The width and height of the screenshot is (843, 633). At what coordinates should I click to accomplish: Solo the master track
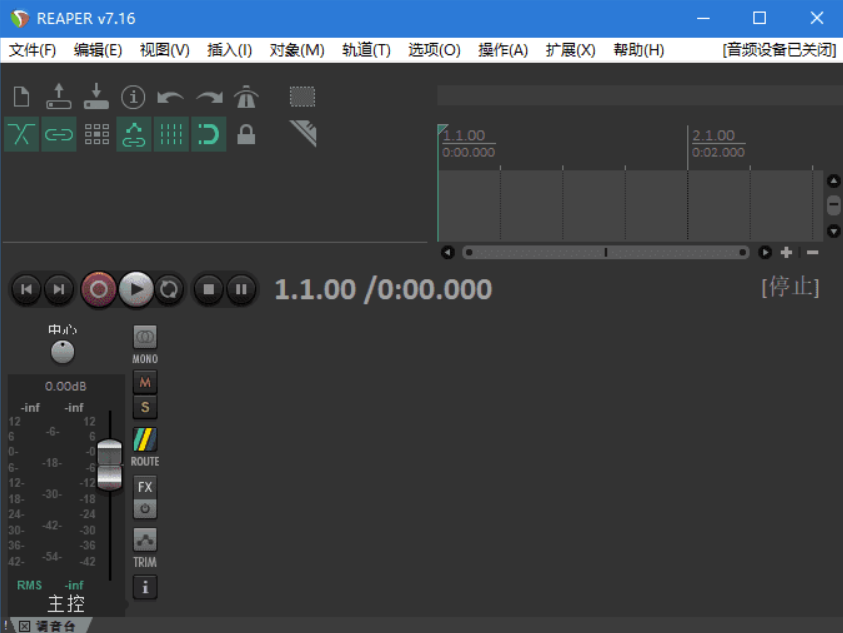coord(145,407)
